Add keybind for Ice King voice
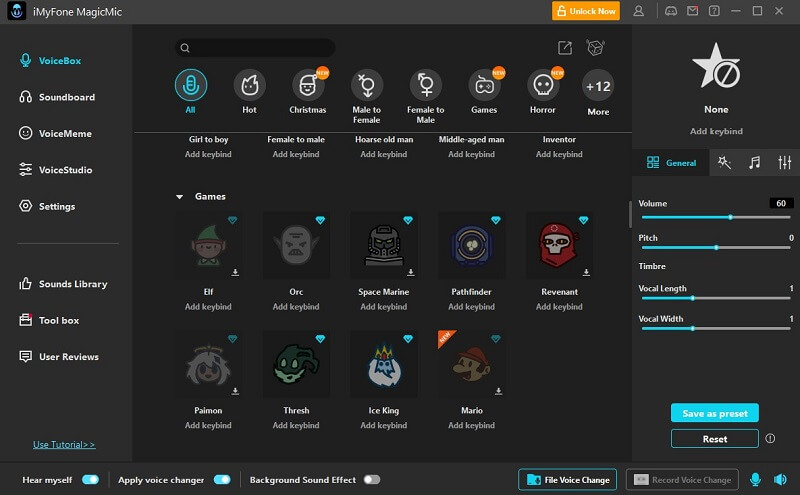 point(384,425)
